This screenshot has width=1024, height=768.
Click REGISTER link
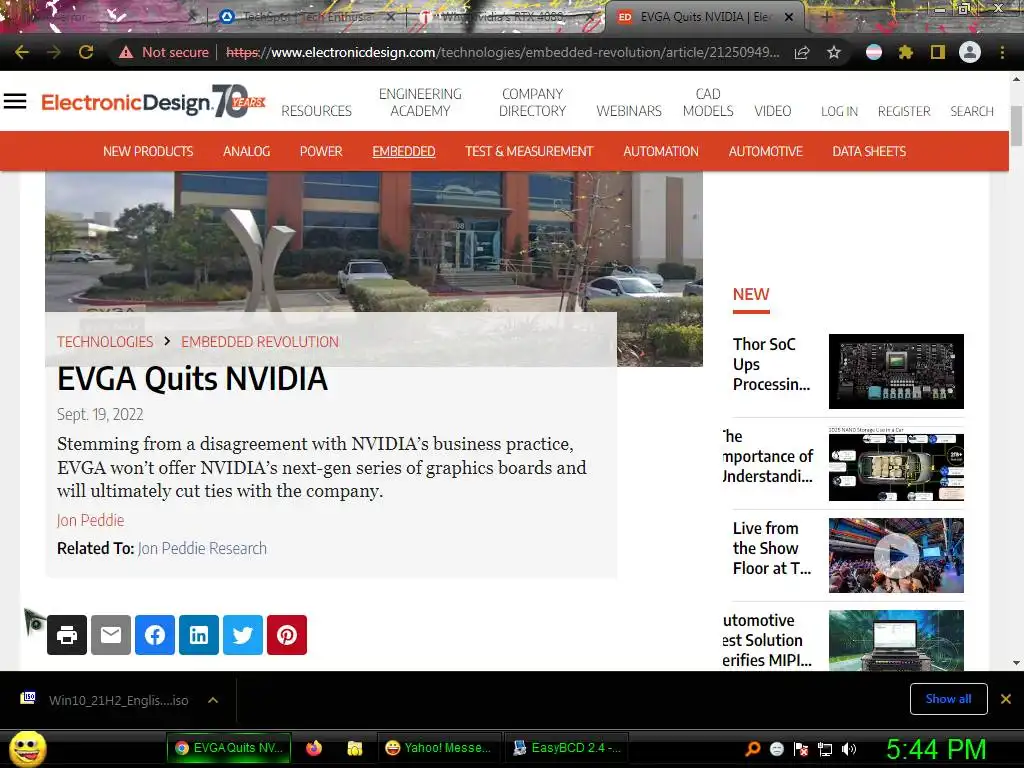(904, 111)
